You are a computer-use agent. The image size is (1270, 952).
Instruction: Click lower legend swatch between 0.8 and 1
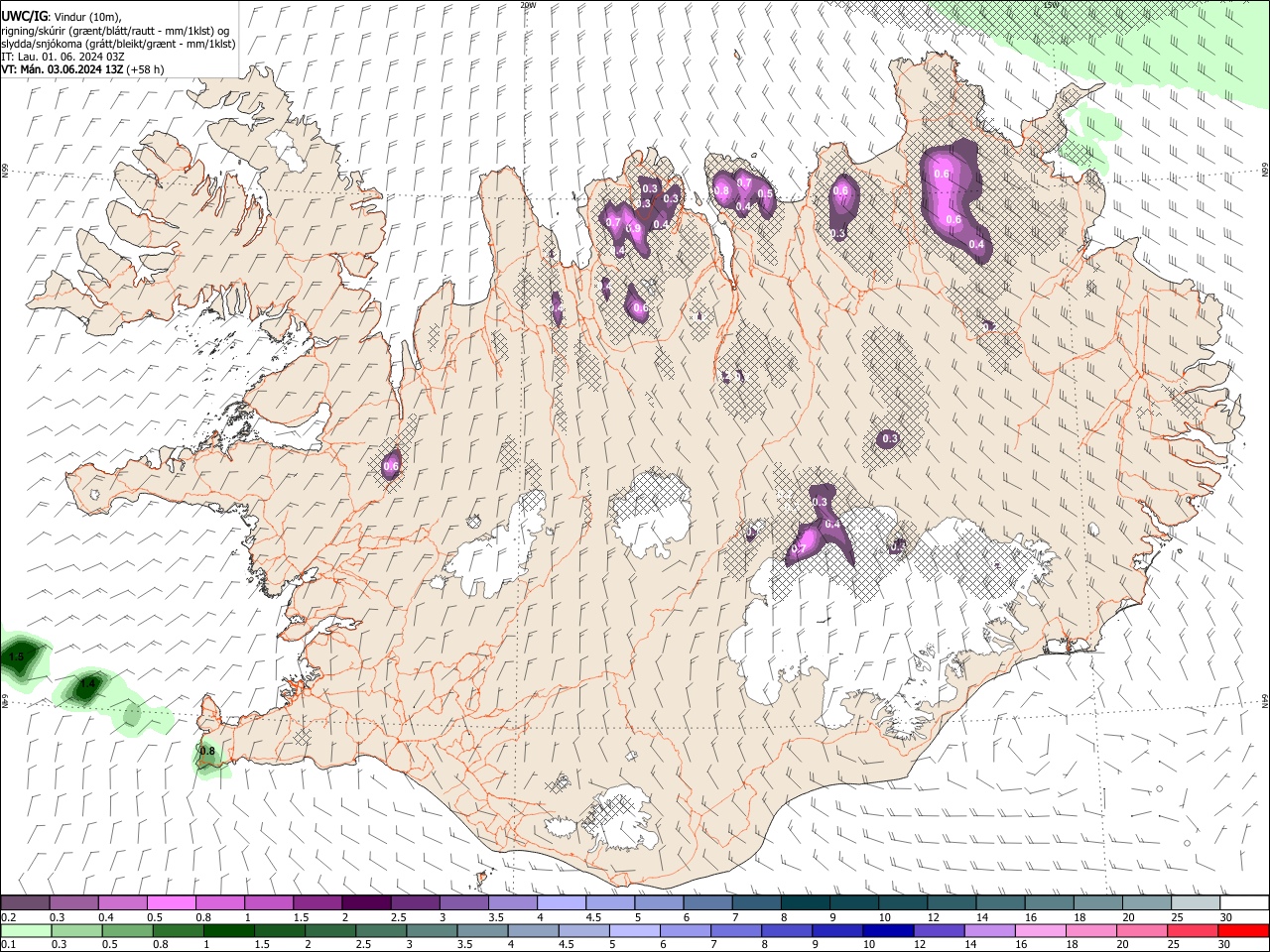[179, 930]
